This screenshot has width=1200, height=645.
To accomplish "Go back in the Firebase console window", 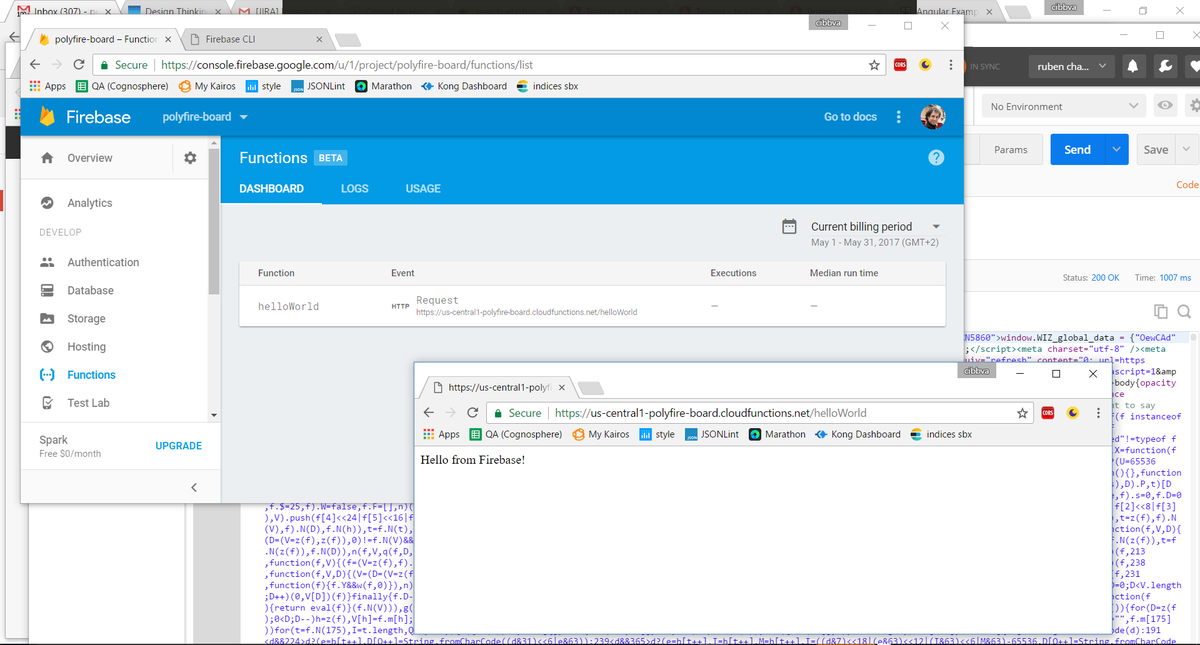I will coord(34,65).
